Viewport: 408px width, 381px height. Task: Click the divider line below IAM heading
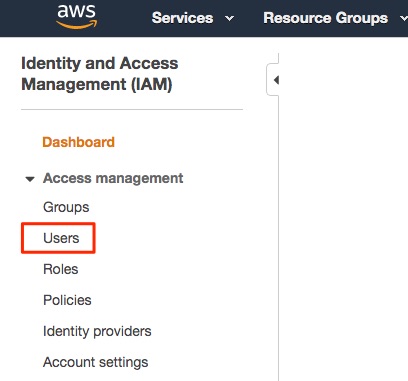(132, 109)
